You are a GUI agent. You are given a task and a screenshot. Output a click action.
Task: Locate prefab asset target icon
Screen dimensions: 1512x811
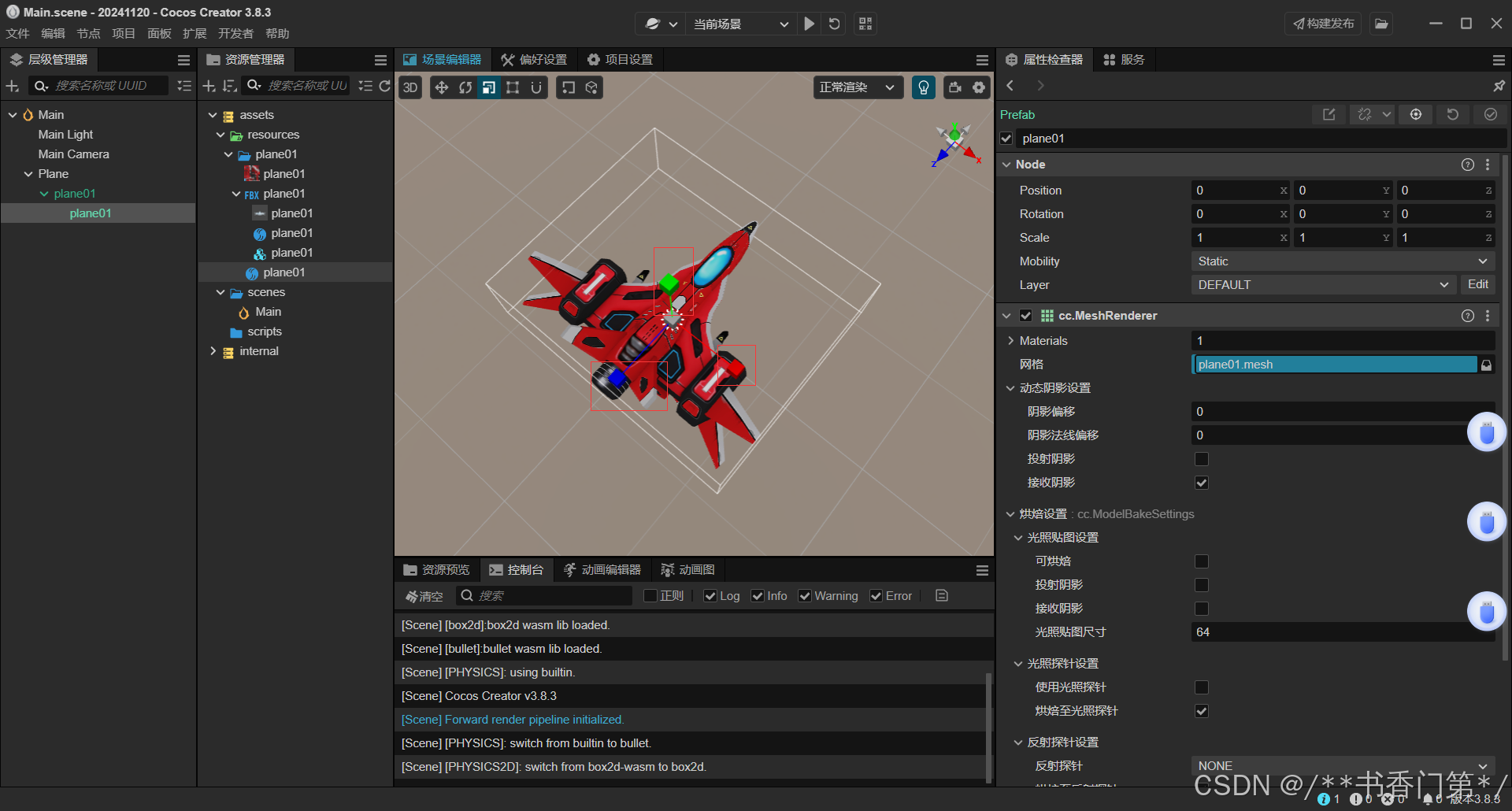click(1416, 115)
